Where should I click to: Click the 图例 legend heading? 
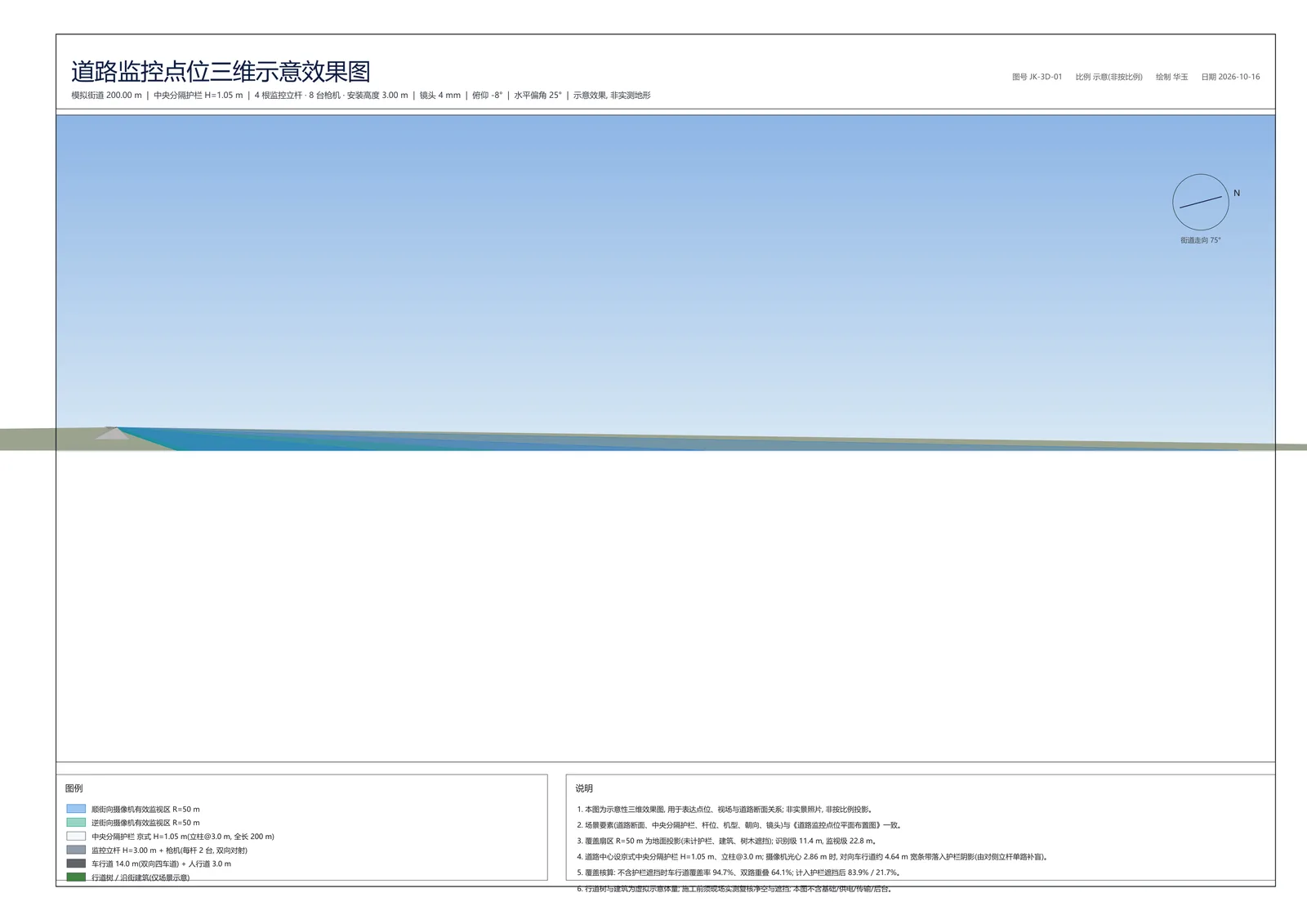74,788
